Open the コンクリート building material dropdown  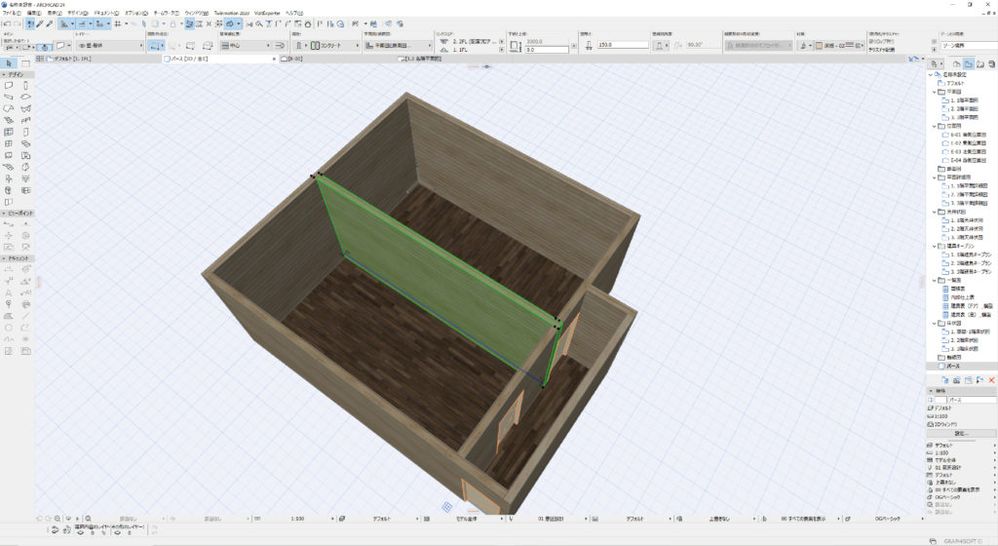click(330, 45)
